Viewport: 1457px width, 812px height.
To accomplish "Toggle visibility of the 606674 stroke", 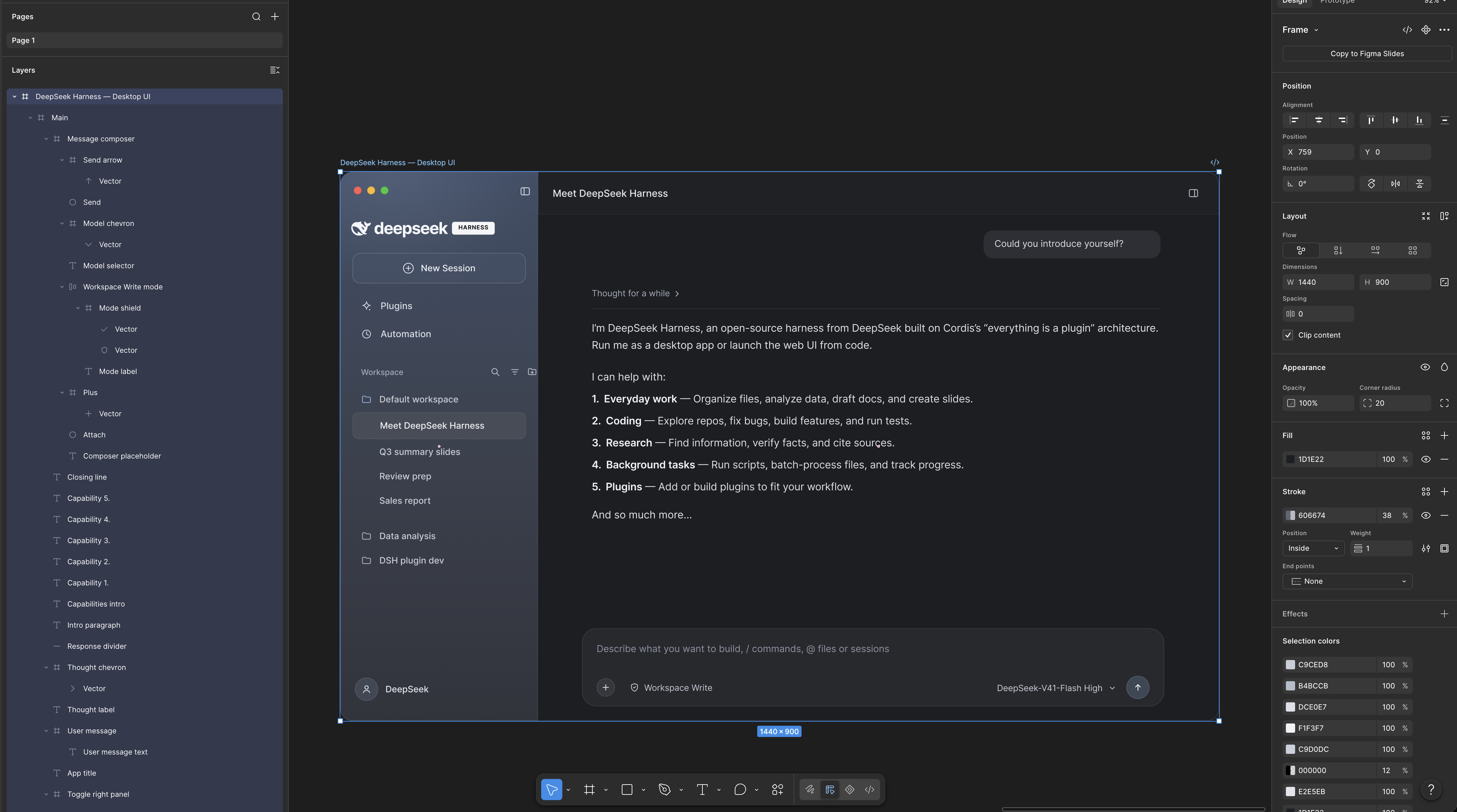I will 1425,515.
